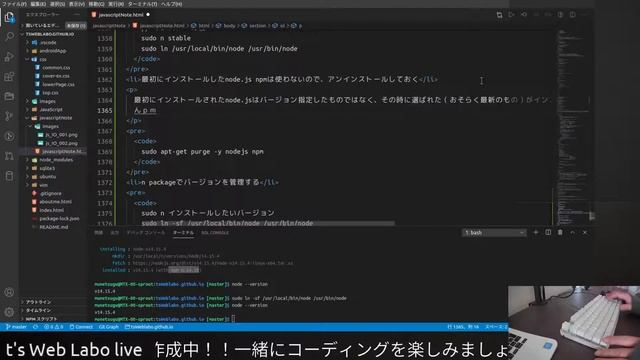
Task: Close the terminal panel
Action: pos(585,232)
